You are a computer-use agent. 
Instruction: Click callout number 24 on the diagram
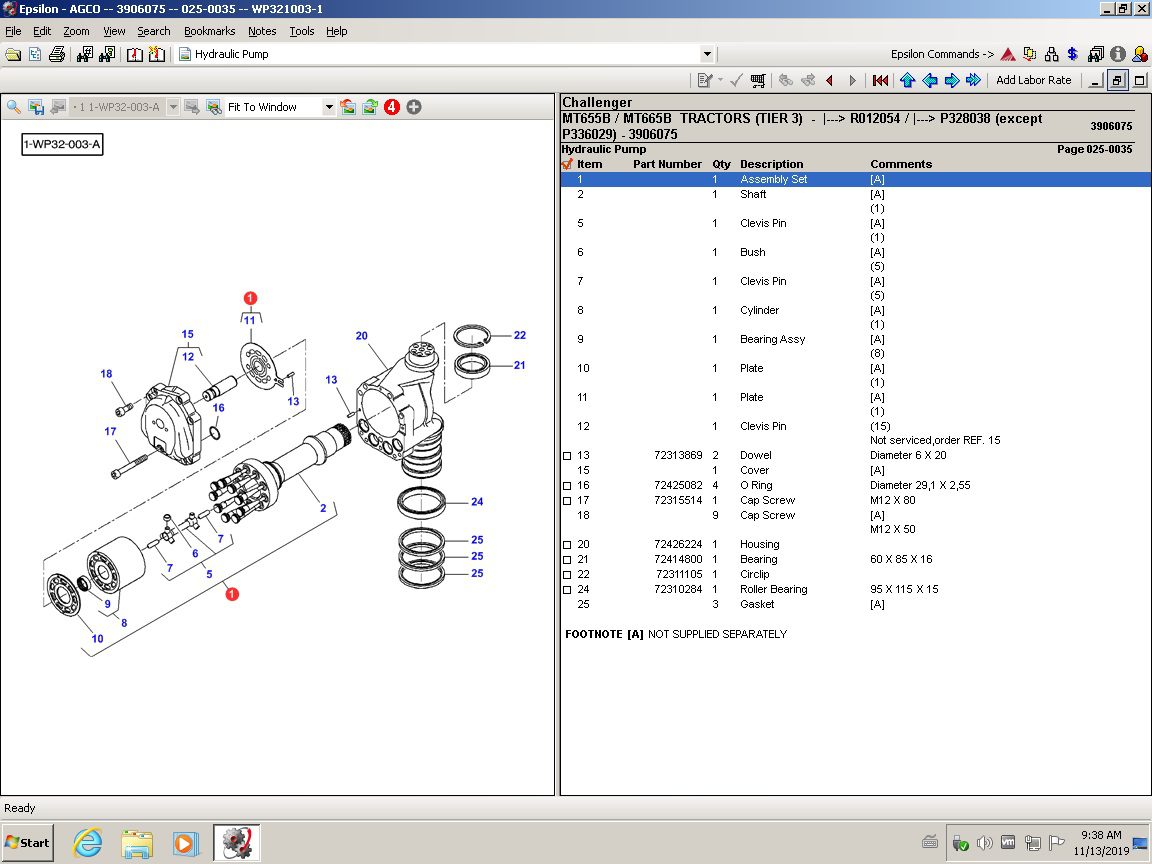[x=477, y=502]
